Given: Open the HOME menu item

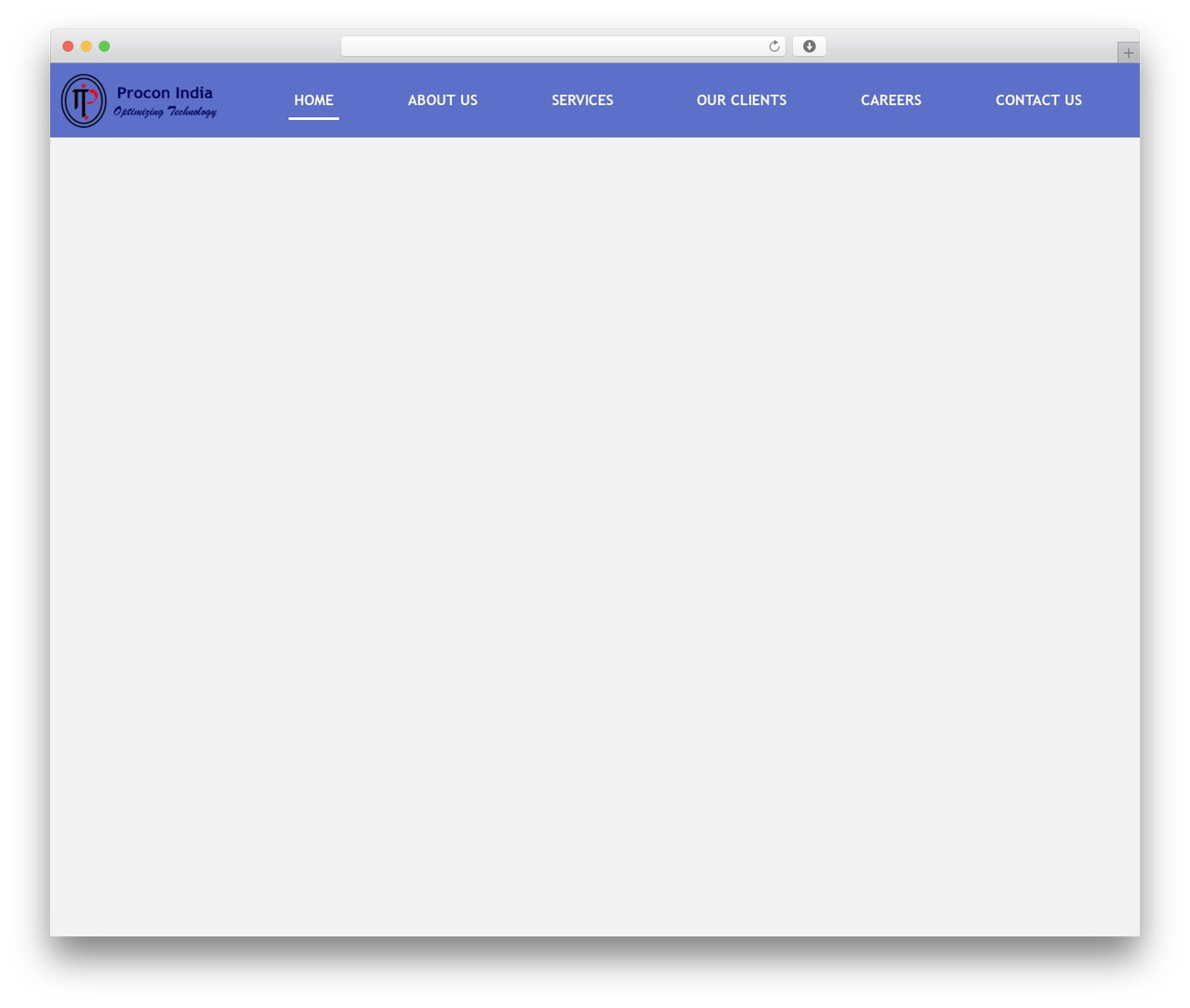Looking at the screenshot, I should [313, 100].
